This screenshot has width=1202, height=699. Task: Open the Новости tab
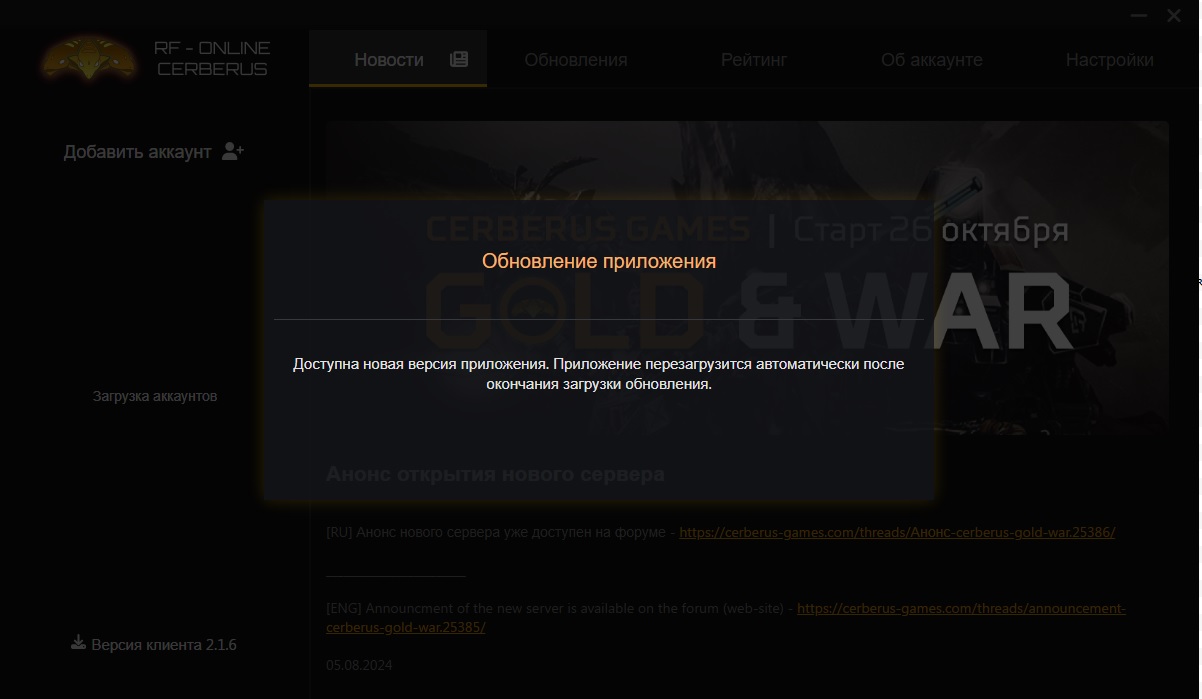[398, 59]
